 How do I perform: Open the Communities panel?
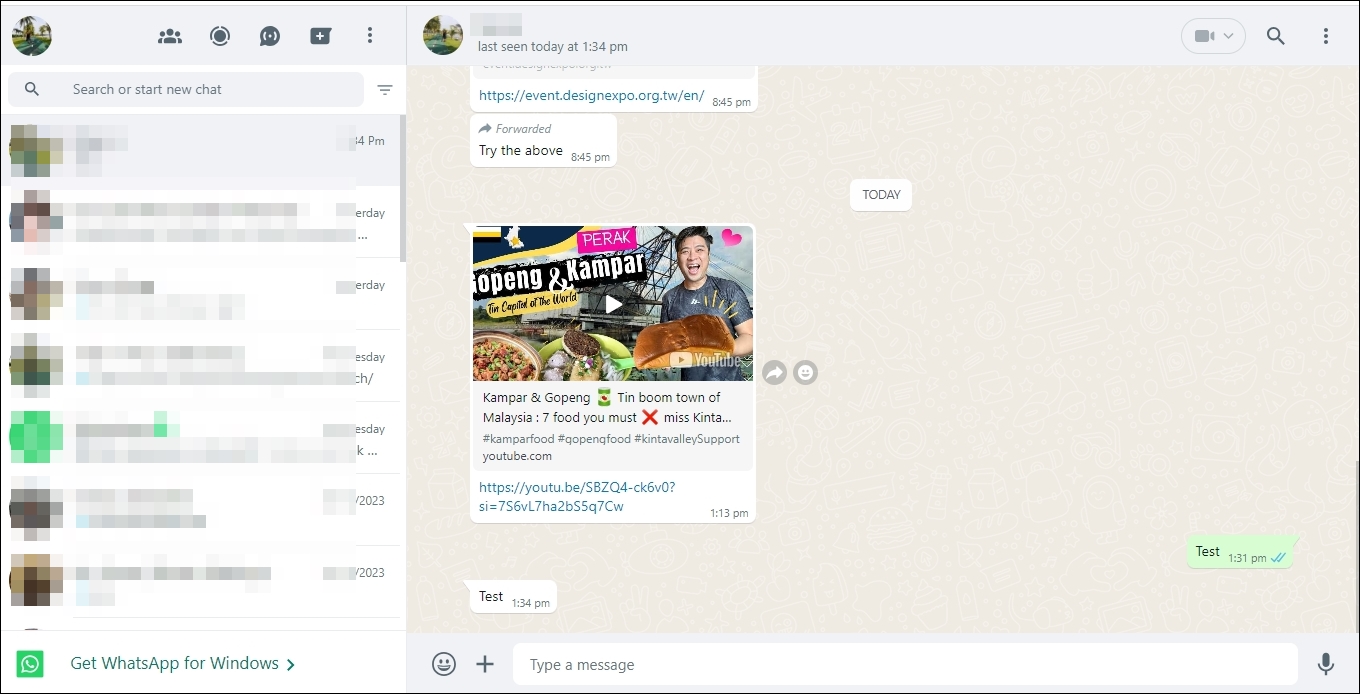click(170, 36)
